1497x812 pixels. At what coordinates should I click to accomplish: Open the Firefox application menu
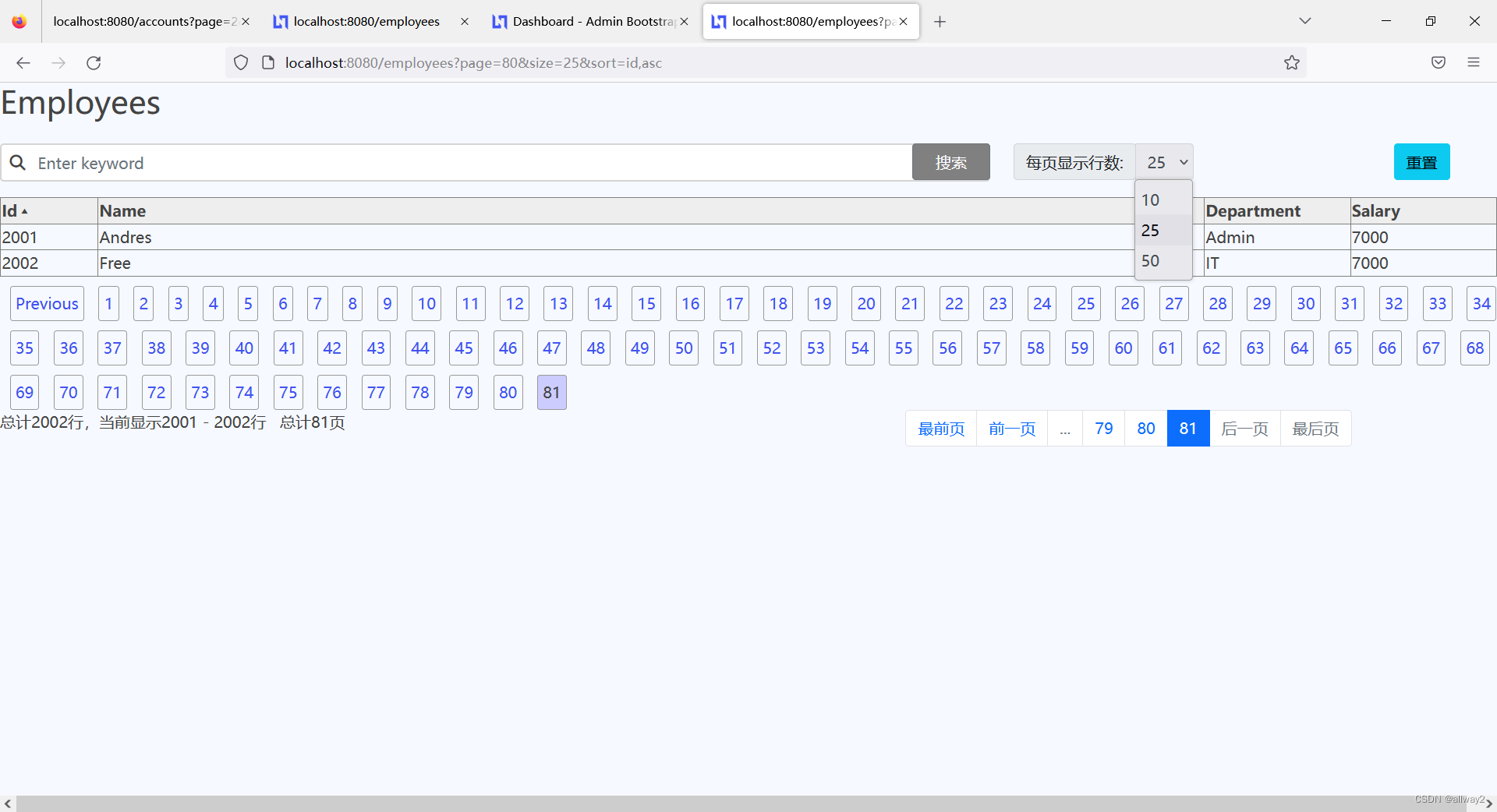click(x=1474, y=62)
